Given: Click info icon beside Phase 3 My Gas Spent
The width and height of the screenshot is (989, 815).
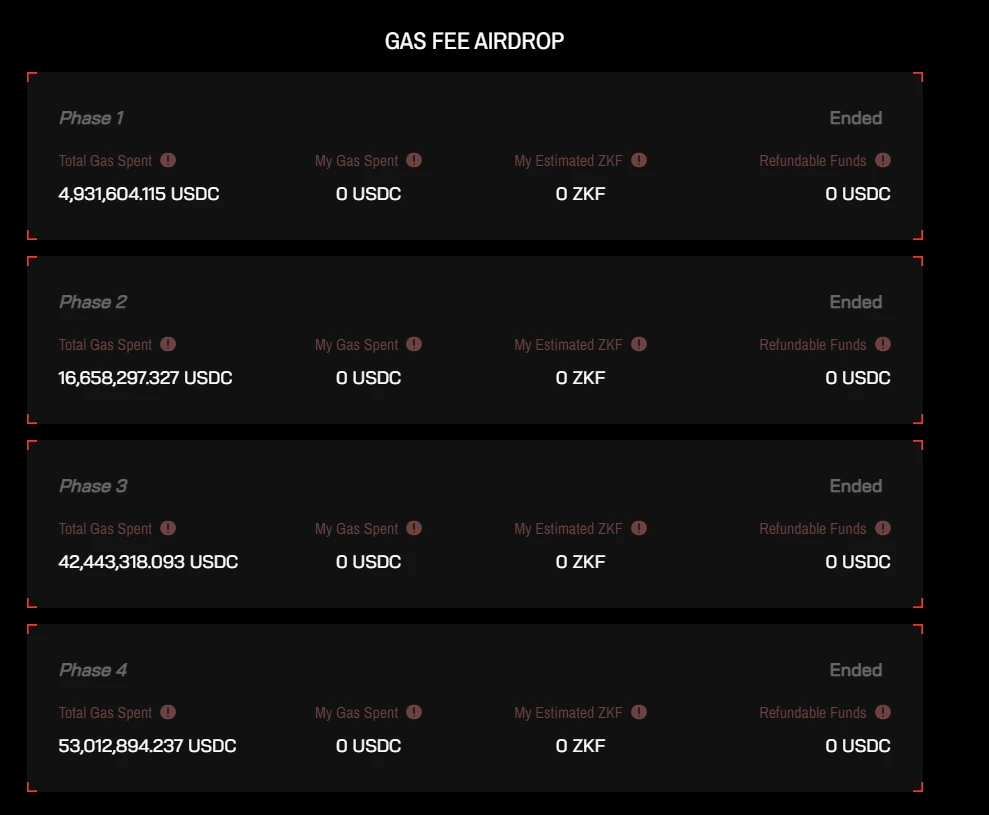Looking at the screenshot, I should tap(414, 528).
